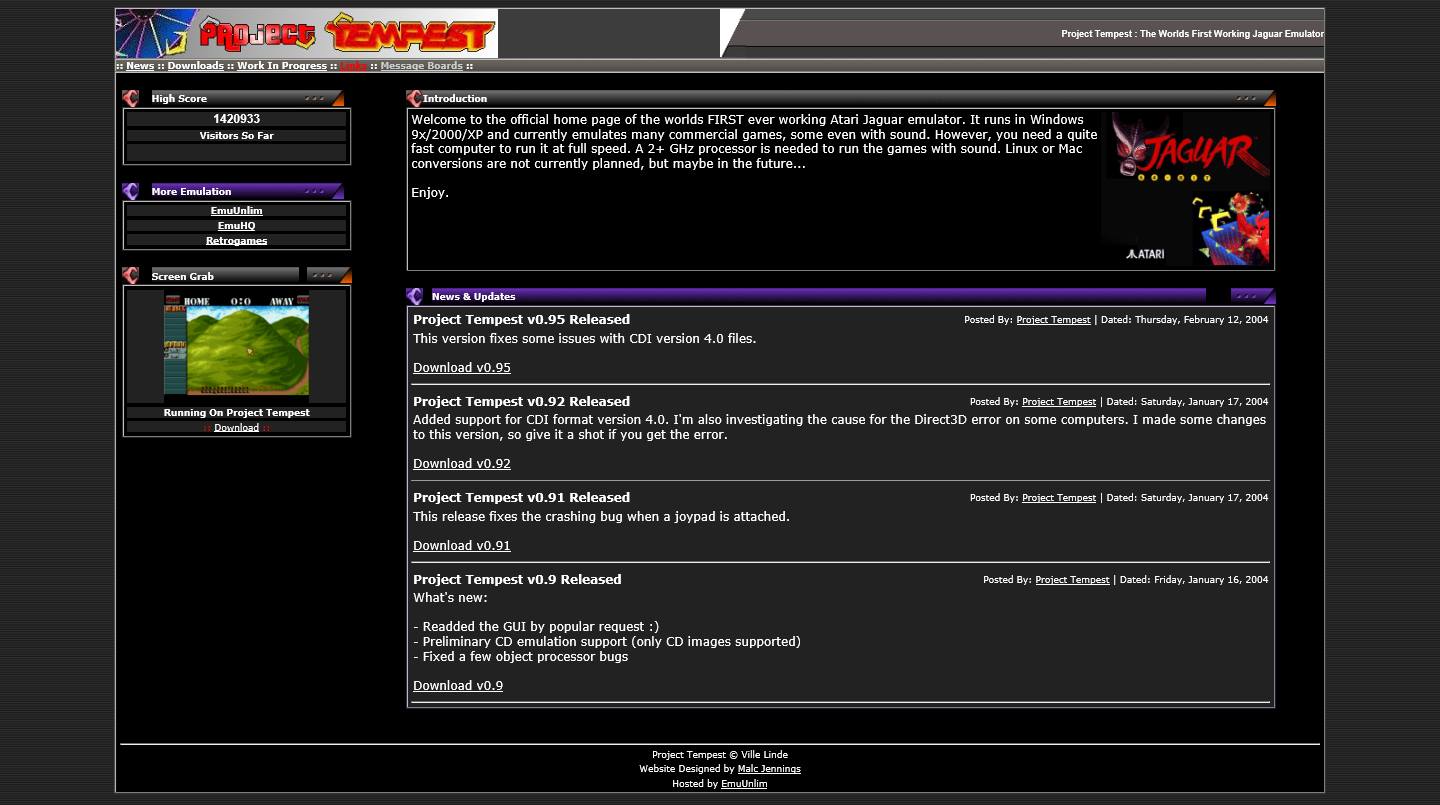Click the date 'Friday, January 16, 2004'
This screenshot has width=1440, height=805.
1211,580
